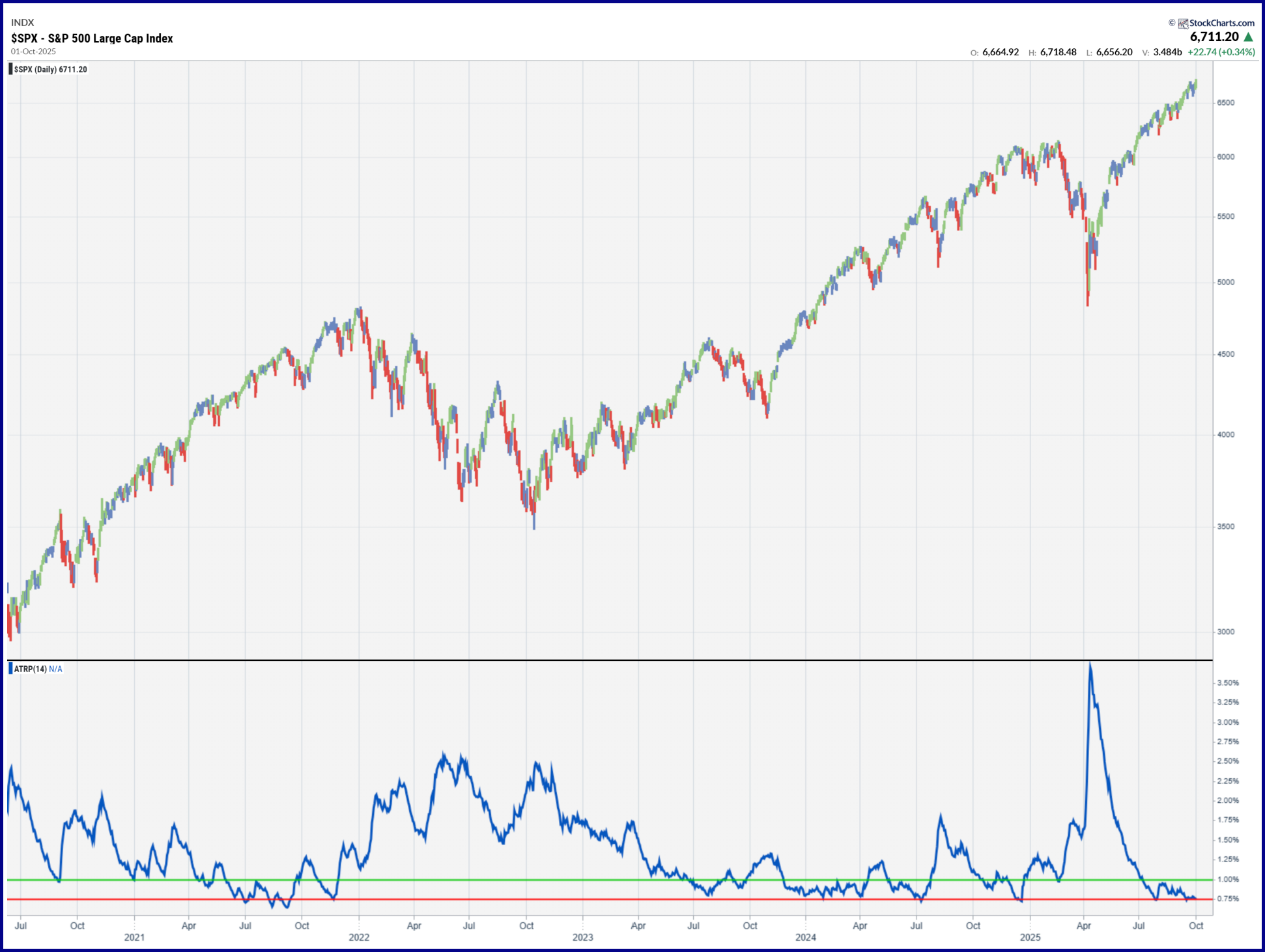Click the INDX exchange label
1265x952 pixels.
tap(23, 23)
